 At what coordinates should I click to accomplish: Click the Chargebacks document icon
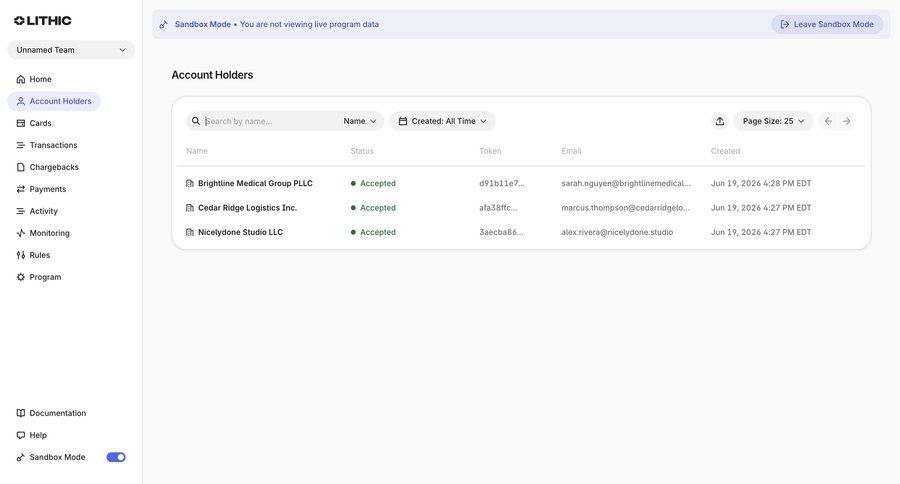(x=21, y=167)
